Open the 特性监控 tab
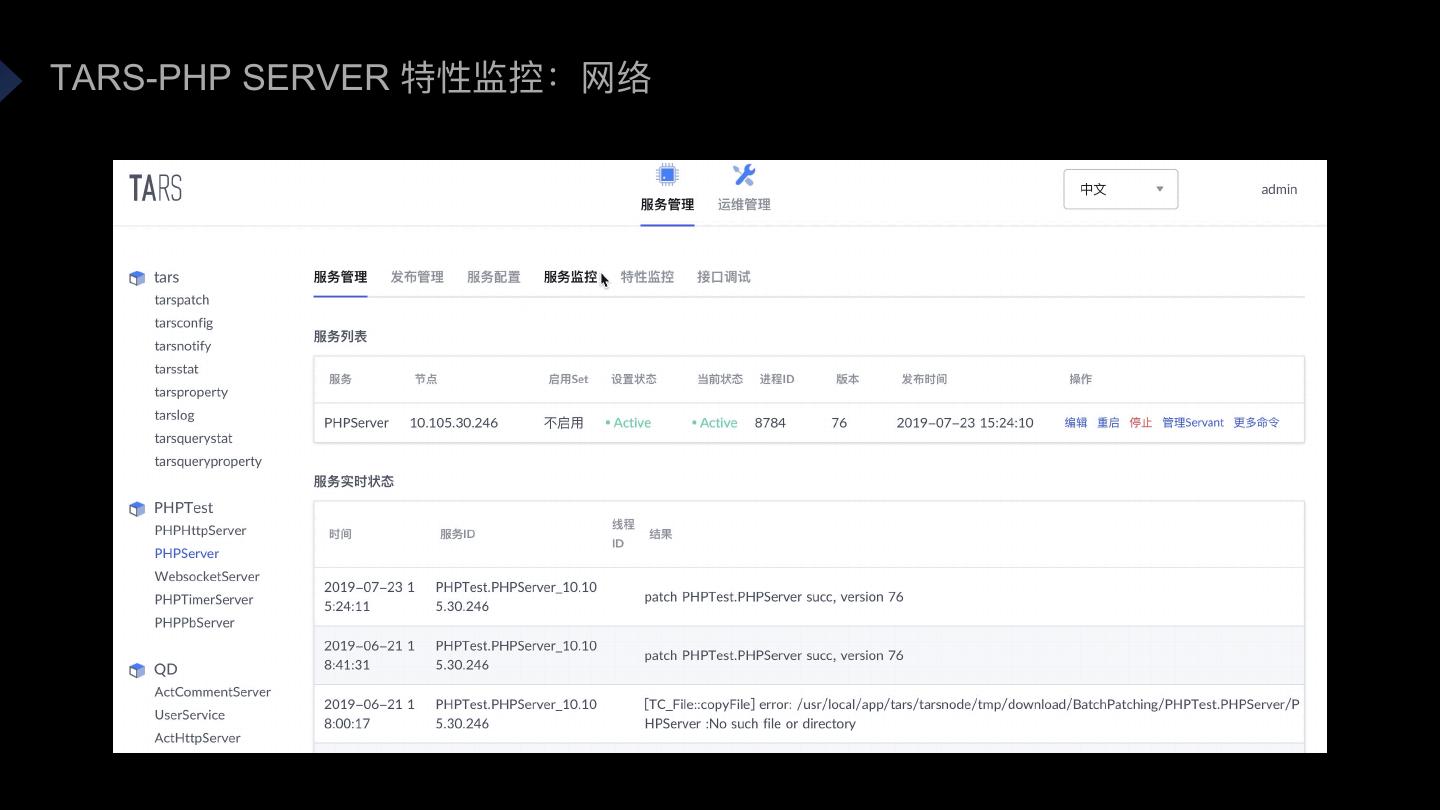 tap(647, 277)
